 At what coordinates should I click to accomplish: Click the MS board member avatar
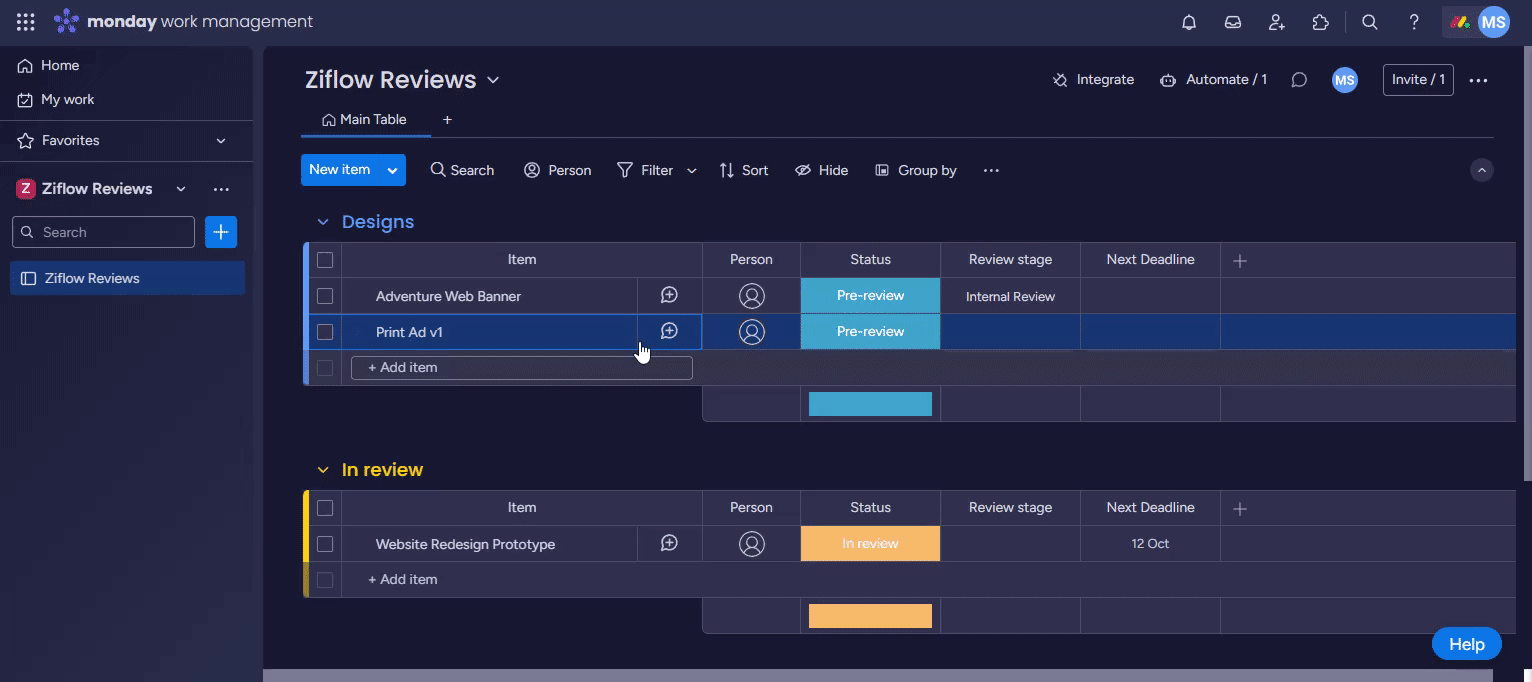click(x=1345, y=80)
